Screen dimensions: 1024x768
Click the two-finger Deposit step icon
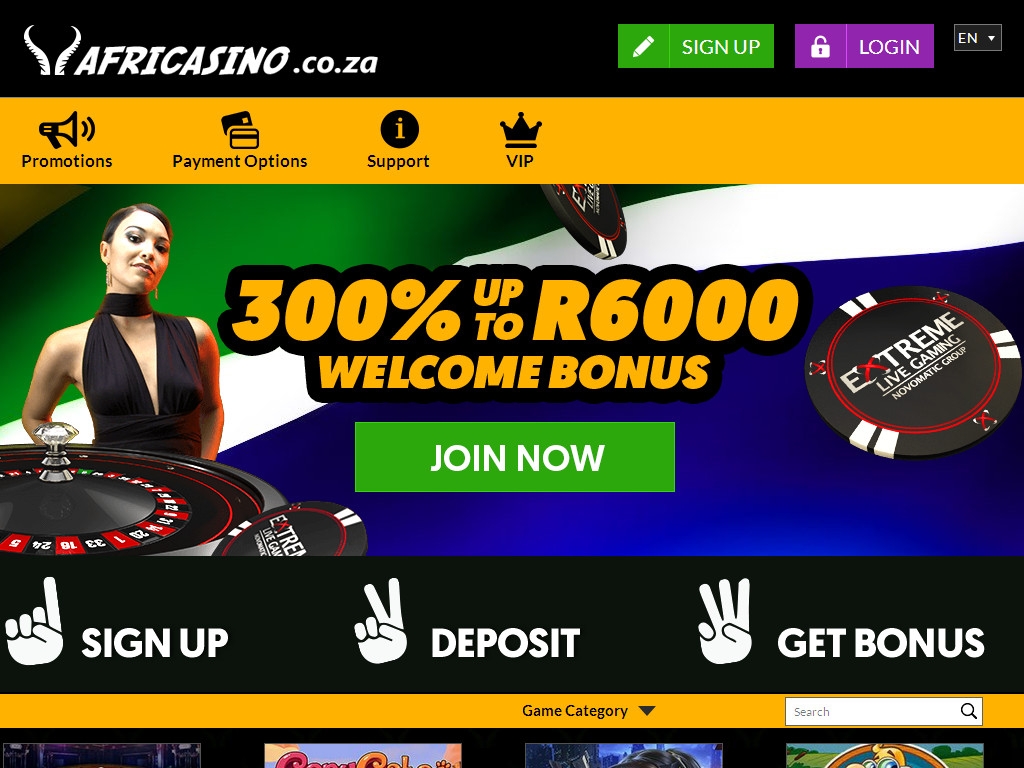coord(381,621)
